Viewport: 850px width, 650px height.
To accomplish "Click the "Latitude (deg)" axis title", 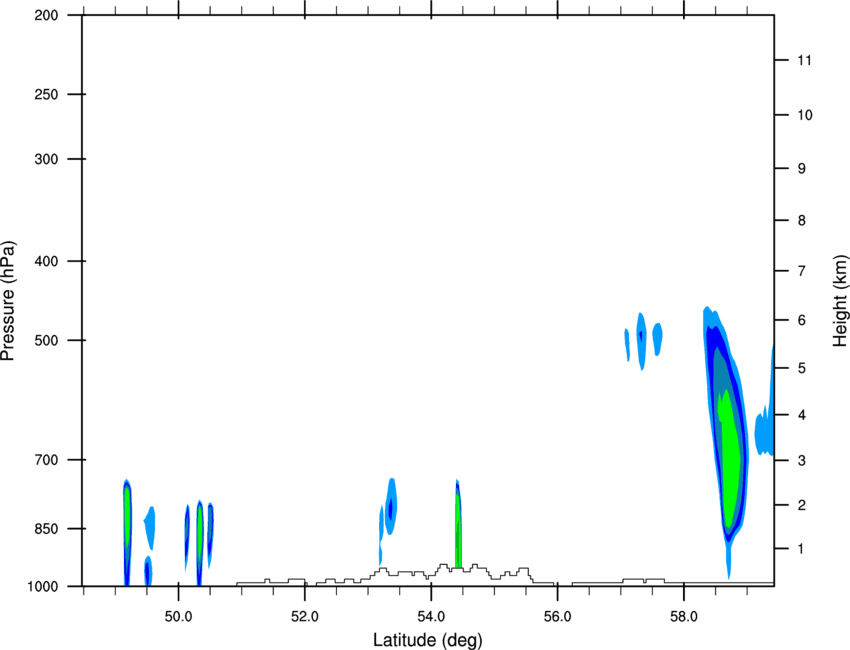I will click(427, 640).
